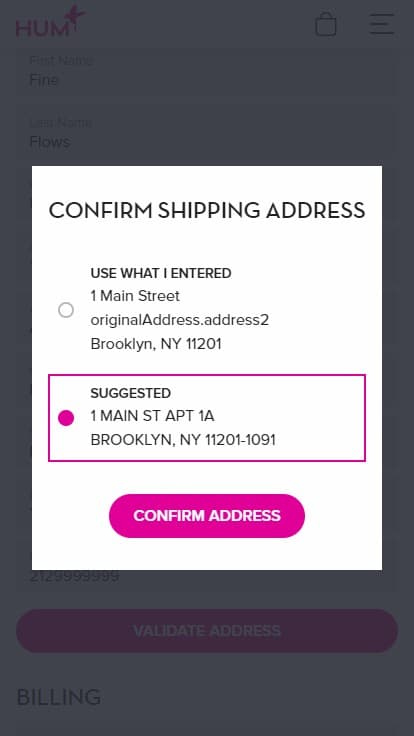414x736 pixels.
Task: Click the First Name field containing Fine
Action: [207, 72]
